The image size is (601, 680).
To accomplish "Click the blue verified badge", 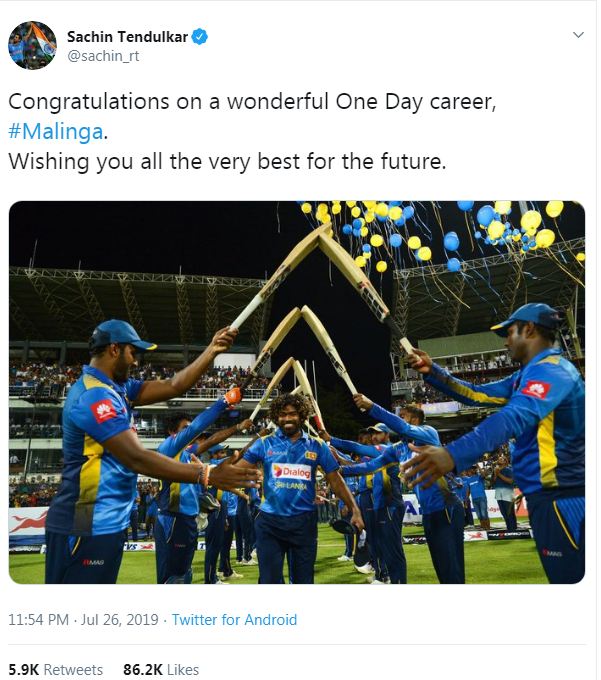I will (x=199, y=37).
